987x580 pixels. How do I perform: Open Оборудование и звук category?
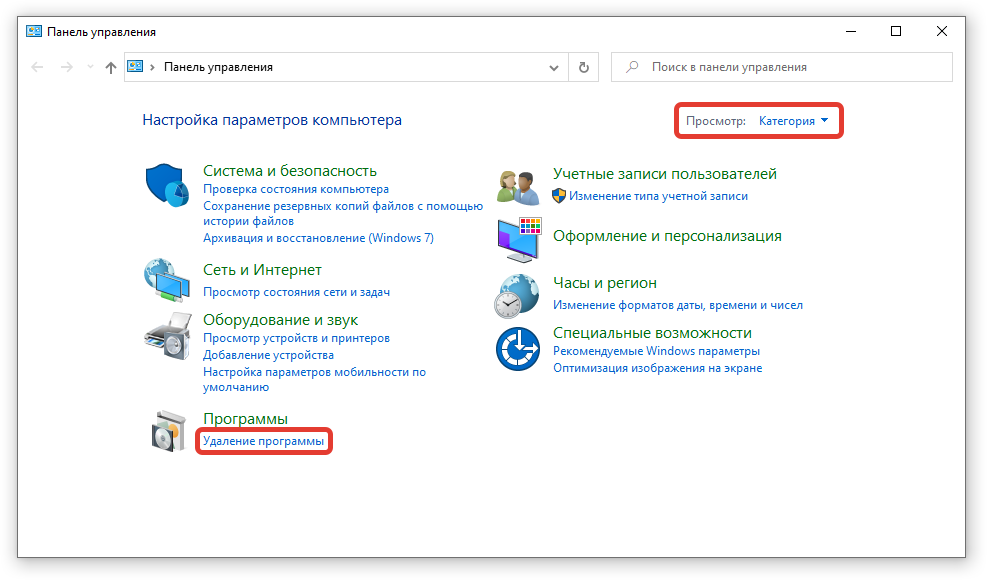(280, 320)
